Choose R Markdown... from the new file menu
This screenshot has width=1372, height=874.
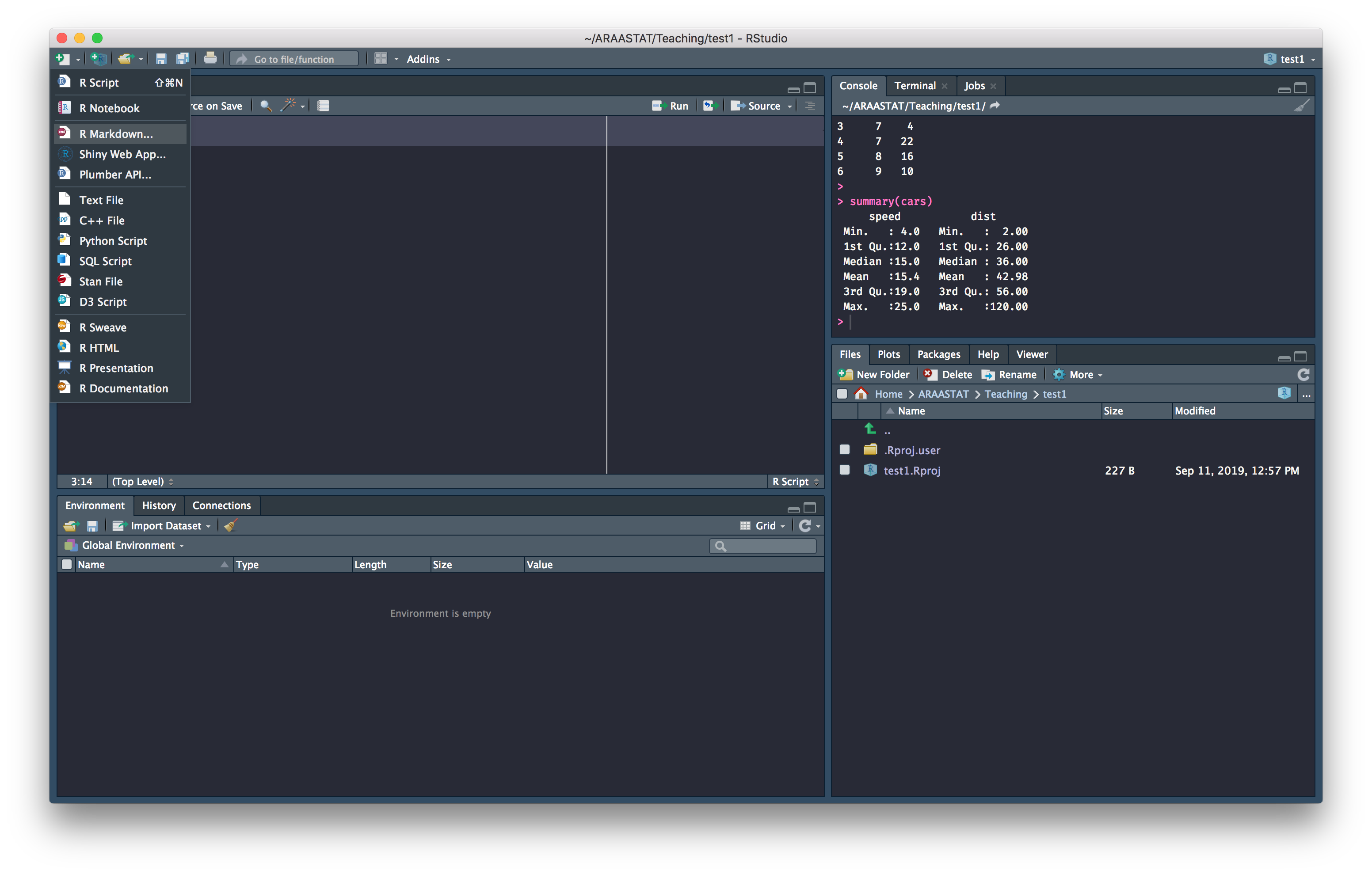(x=116, y=134)
